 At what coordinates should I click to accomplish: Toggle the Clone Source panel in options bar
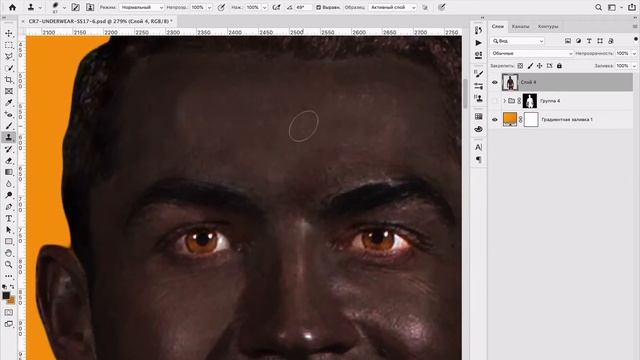pyautogui.click(x=90, y=7)
